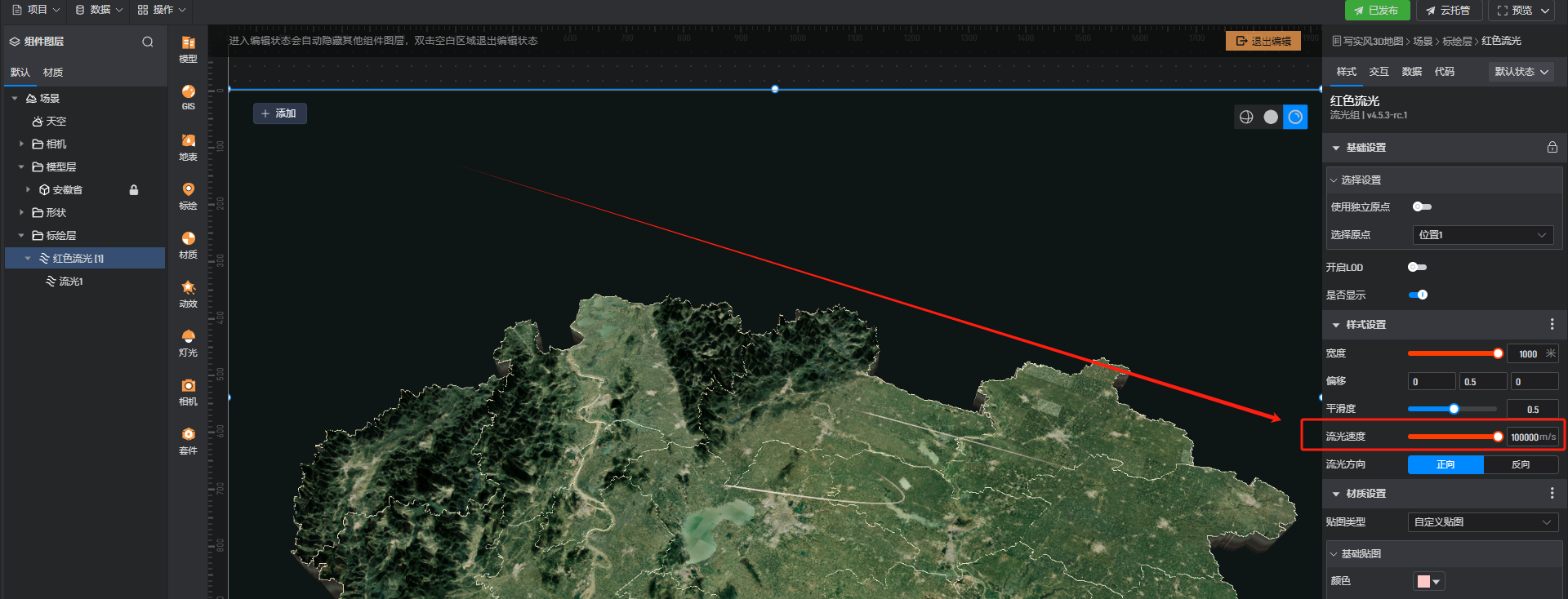1568x599 pixels.
Task: Open the 操作 menu
Action: coord(162,10)
